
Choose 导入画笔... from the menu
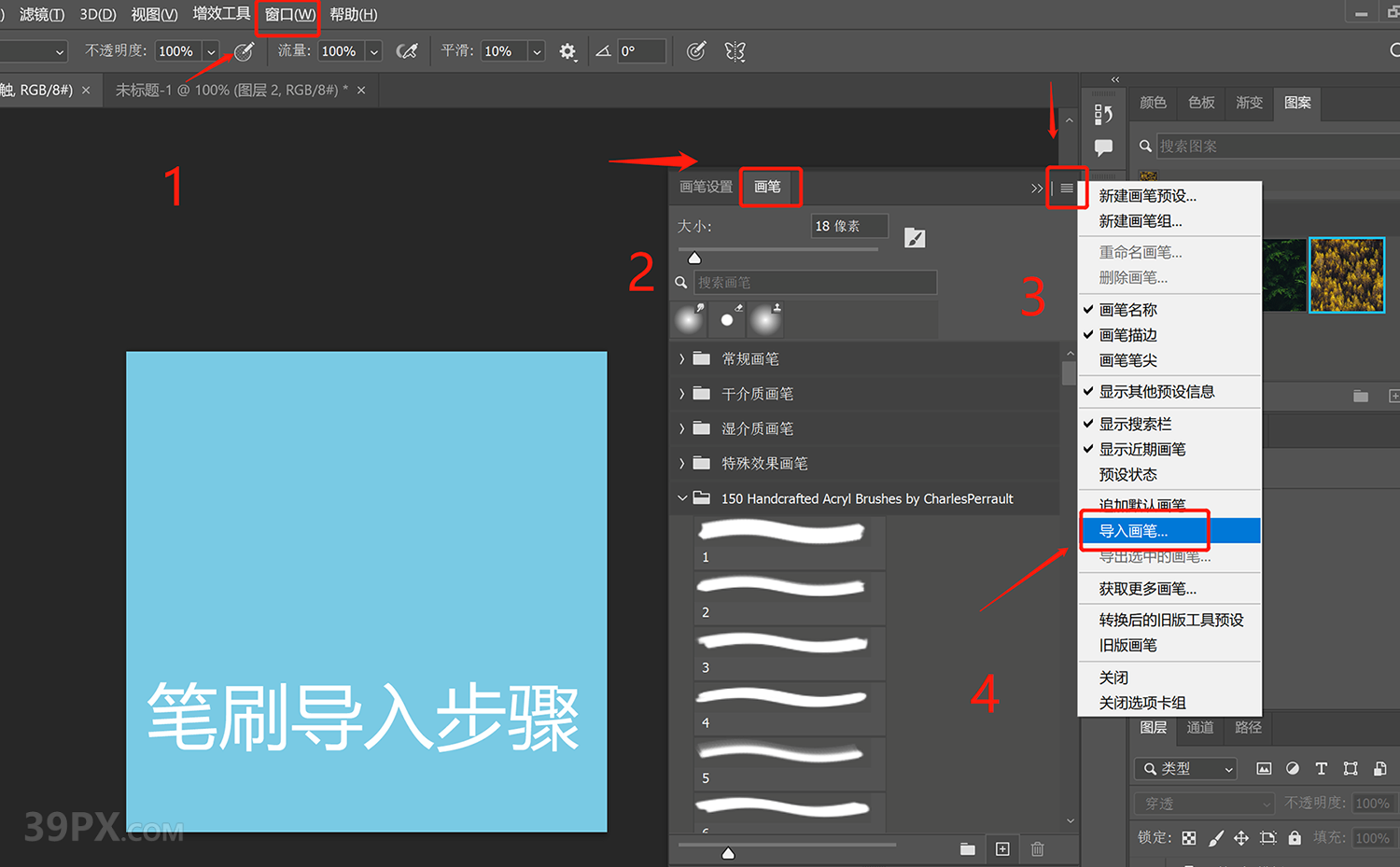1133,531
